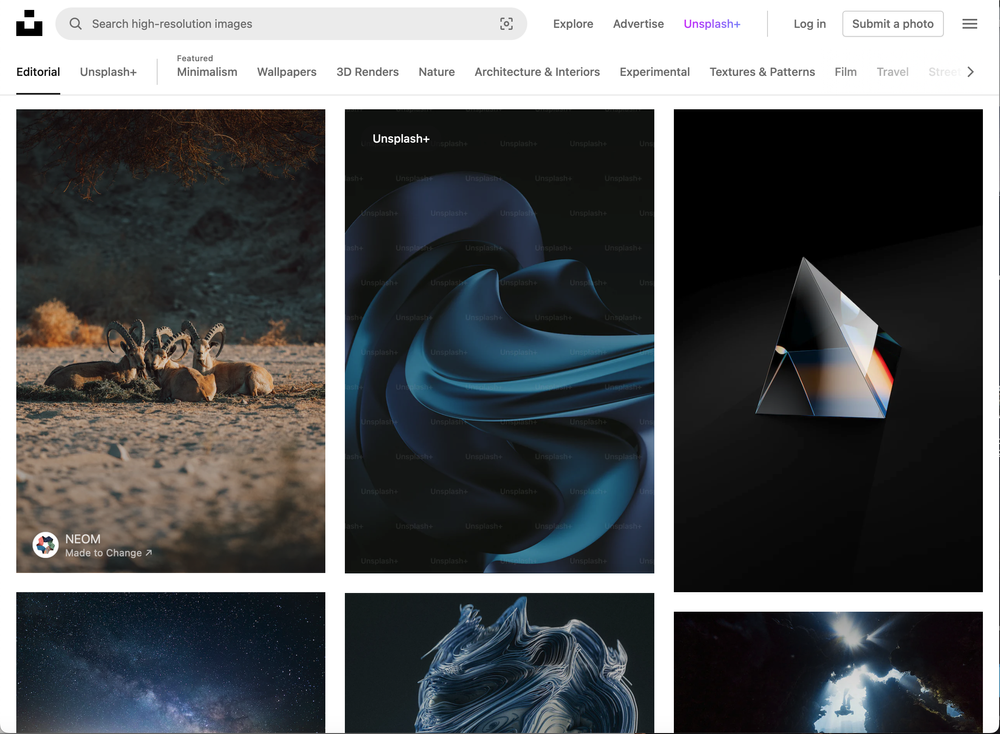Click the magnifier search icon
Image resolution: width=1000 pixels, height=734 pixels.
75,24
